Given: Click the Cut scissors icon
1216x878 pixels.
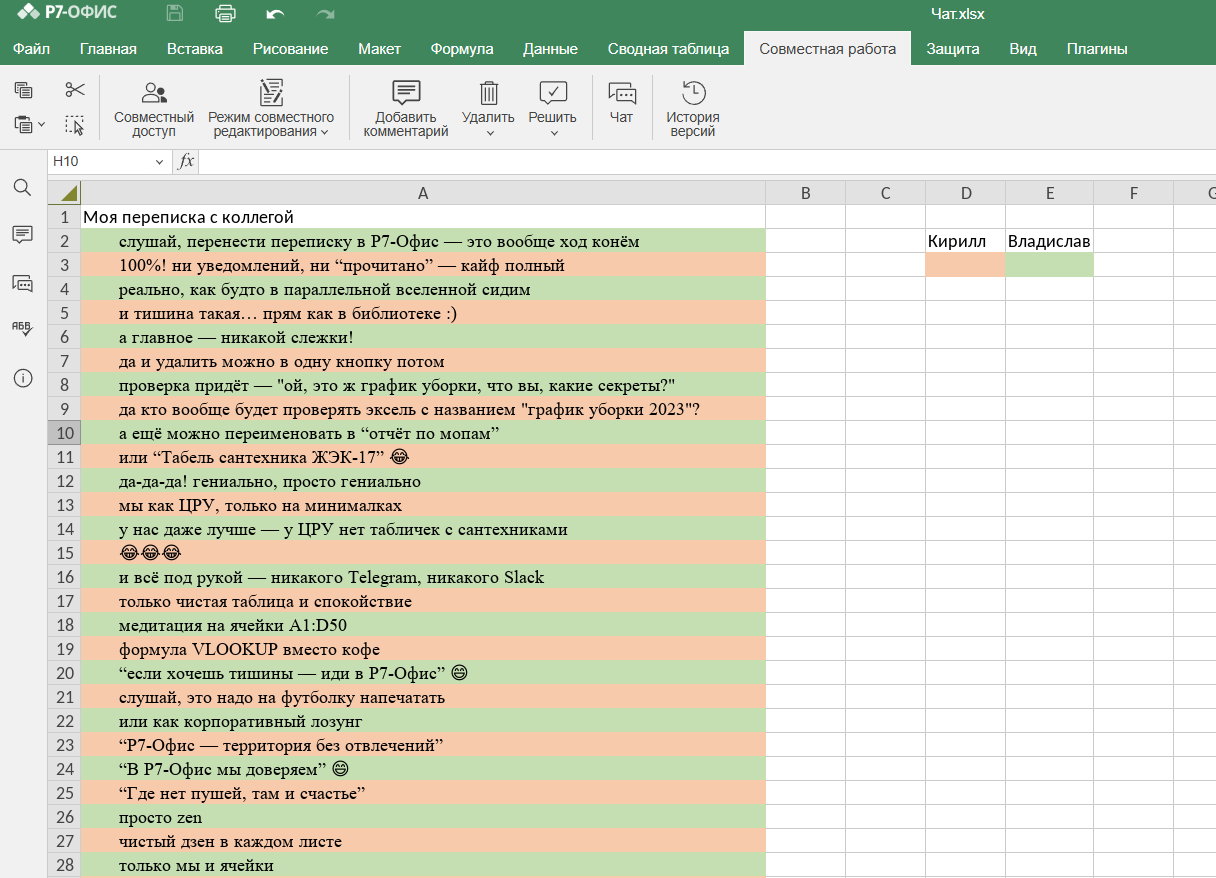Looking at the screenshot, I should (75, 91).
